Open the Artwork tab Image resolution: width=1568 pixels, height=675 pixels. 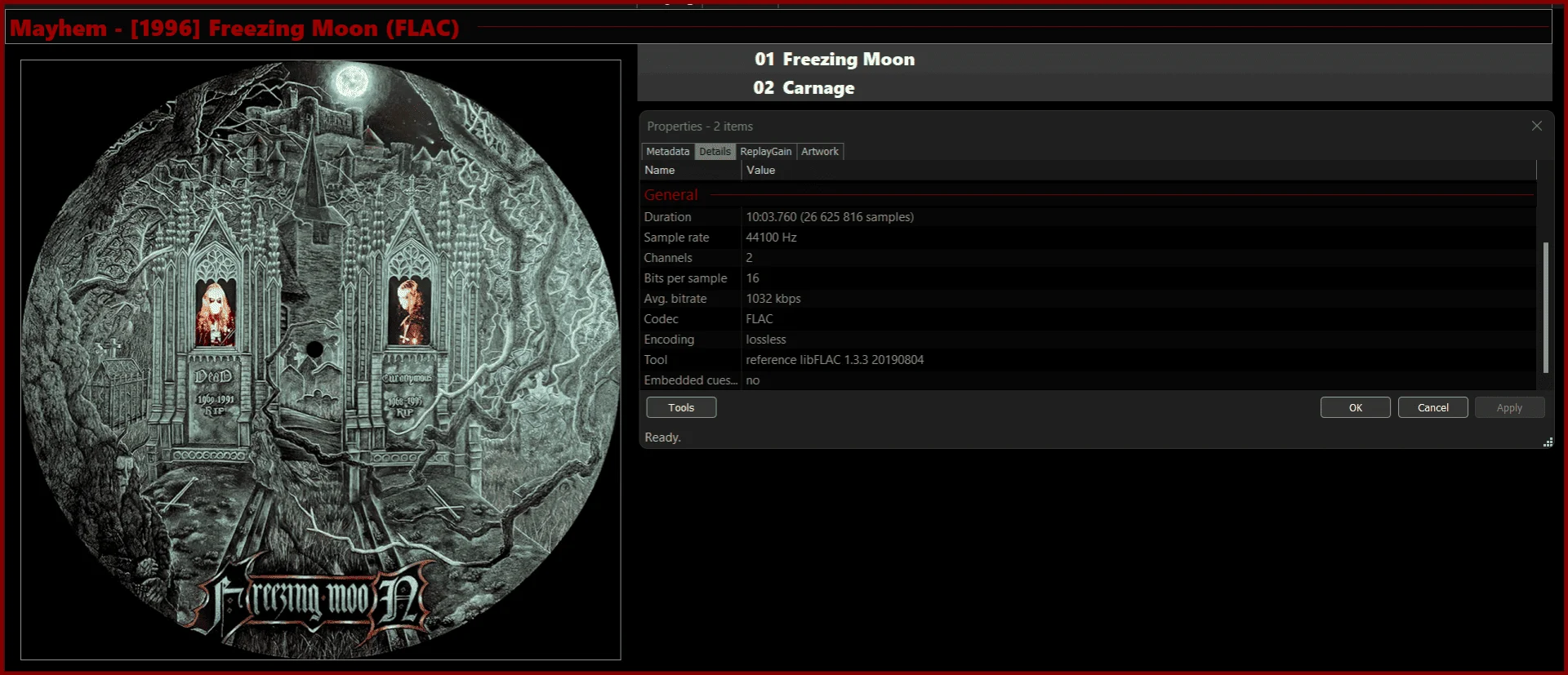pyautogui.click(x=819, y=152)
